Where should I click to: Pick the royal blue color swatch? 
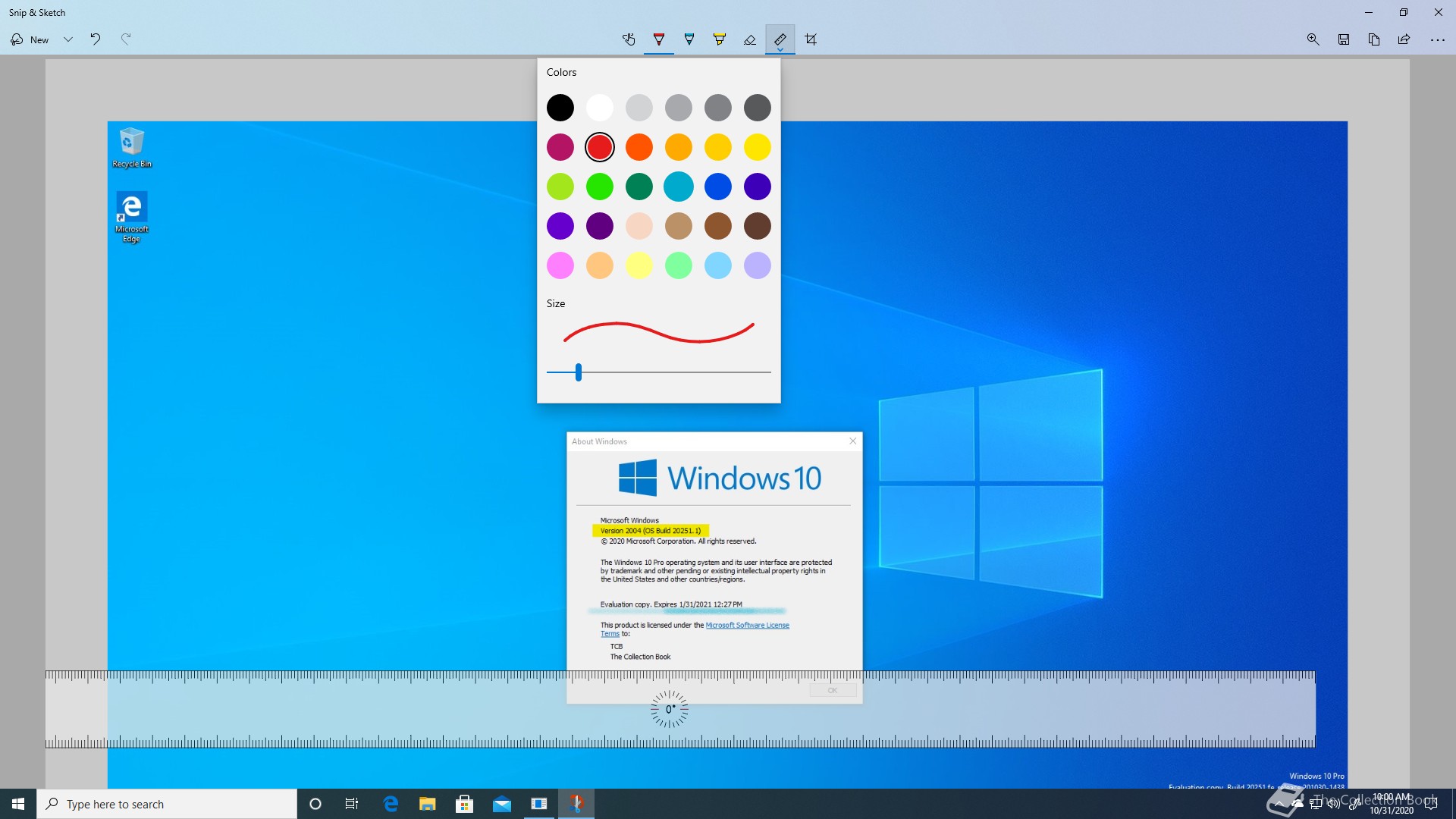point(718,187)
